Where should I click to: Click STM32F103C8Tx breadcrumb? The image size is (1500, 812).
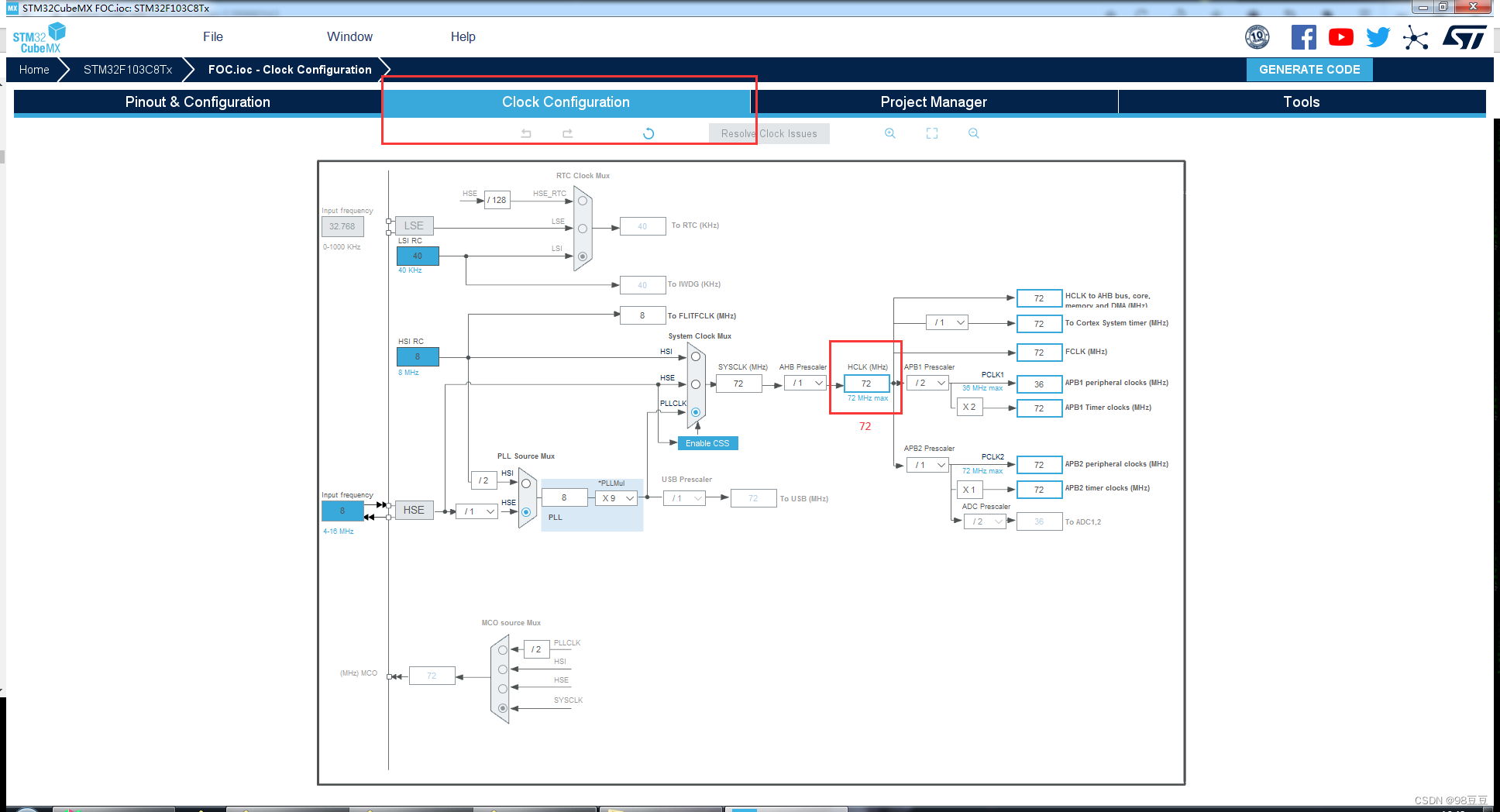pos(128,70)
